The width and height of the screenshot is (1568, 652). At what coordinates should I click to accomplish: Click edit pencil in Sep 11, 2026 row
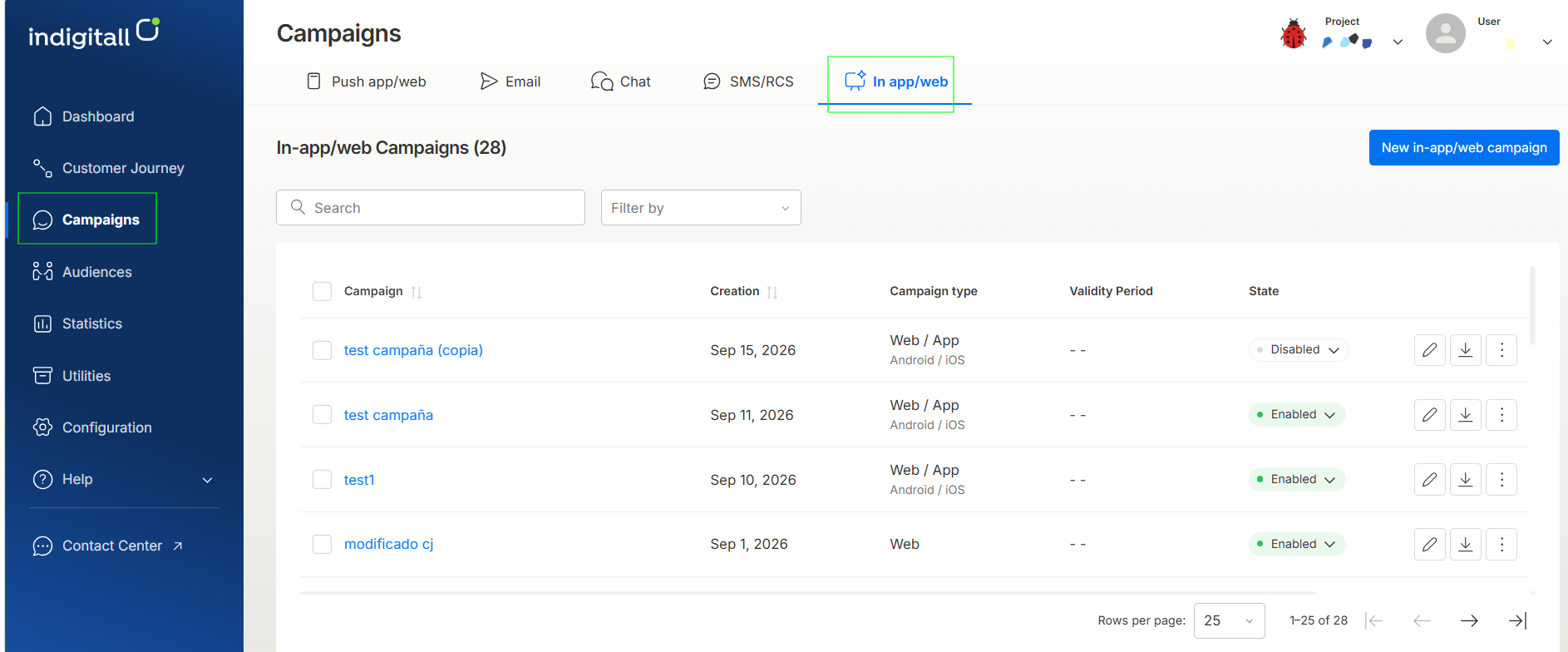coord(1429,415)
